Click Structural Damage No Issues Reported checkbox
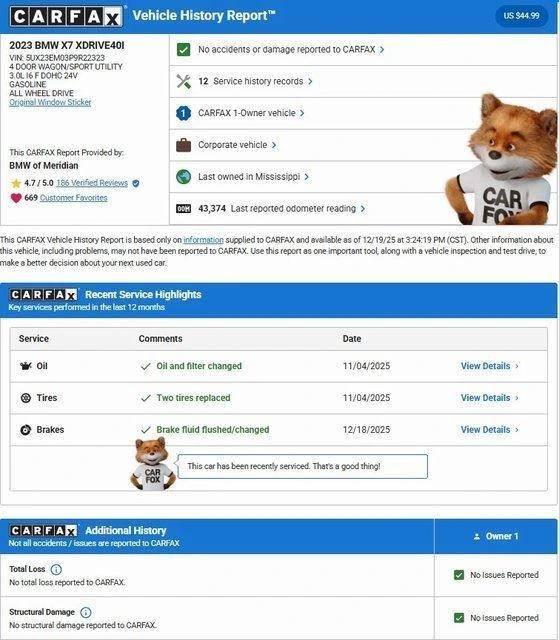This screenshot has height=640, width=559. tap(459, 618)
